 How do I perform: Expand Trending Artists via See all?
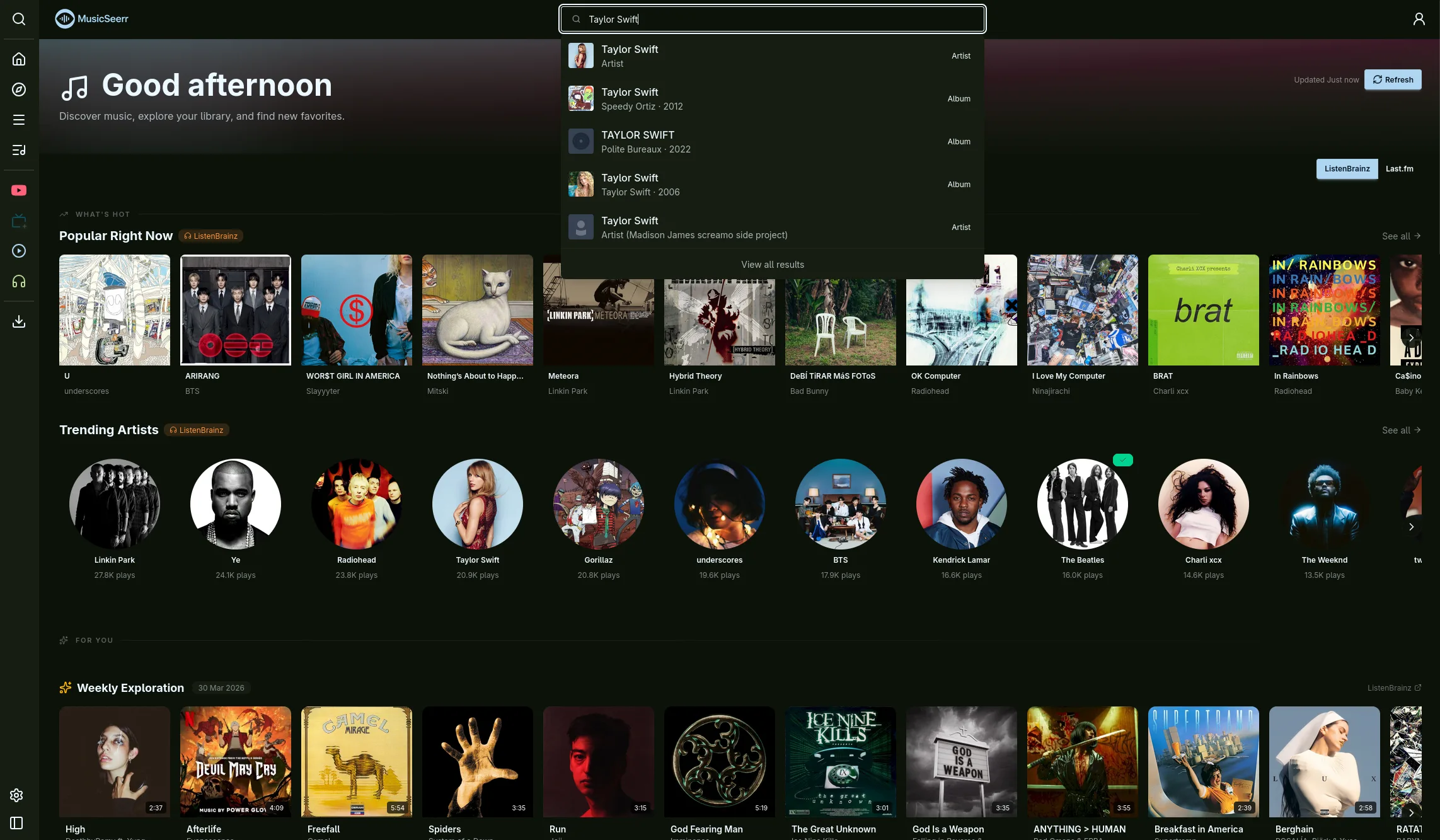(x=1400, y=430)
